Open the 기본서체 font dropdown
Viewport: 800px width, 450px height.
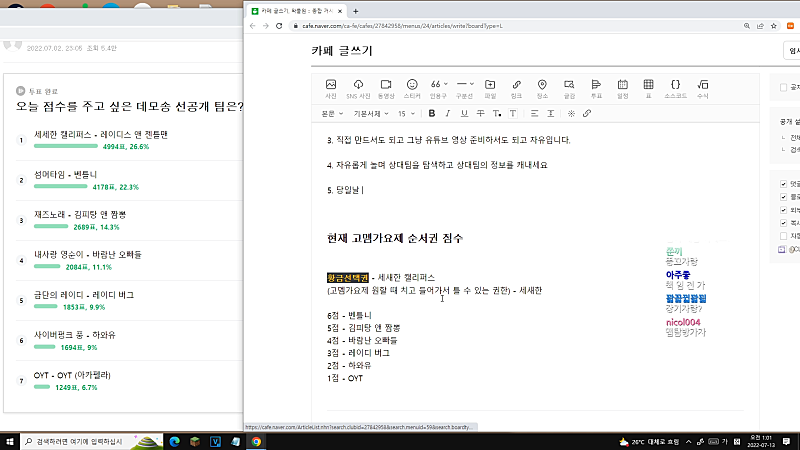(373, 114)
